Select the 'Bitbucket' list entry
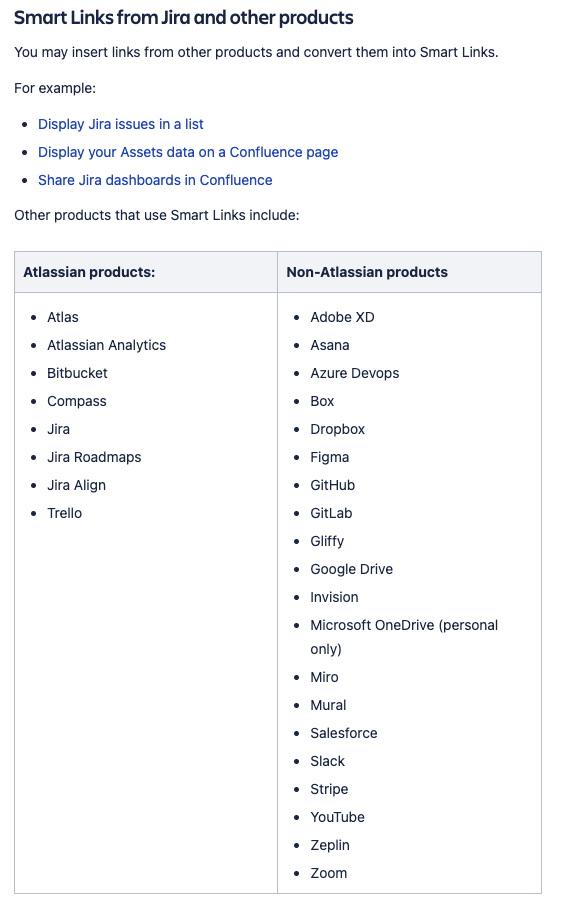The height and width of the screenshot is (904, 565). coord(77,374)
